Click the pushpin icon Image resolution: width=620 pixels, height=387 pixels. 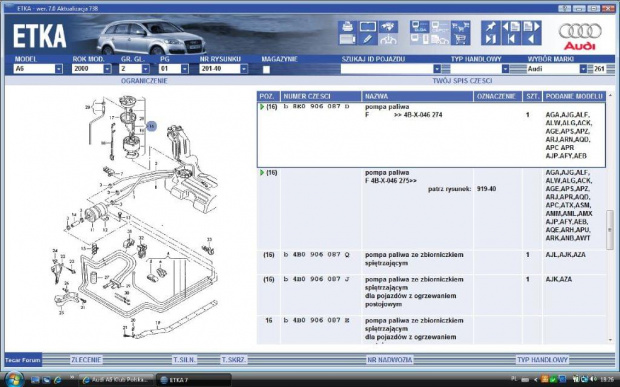pos(491,27)
